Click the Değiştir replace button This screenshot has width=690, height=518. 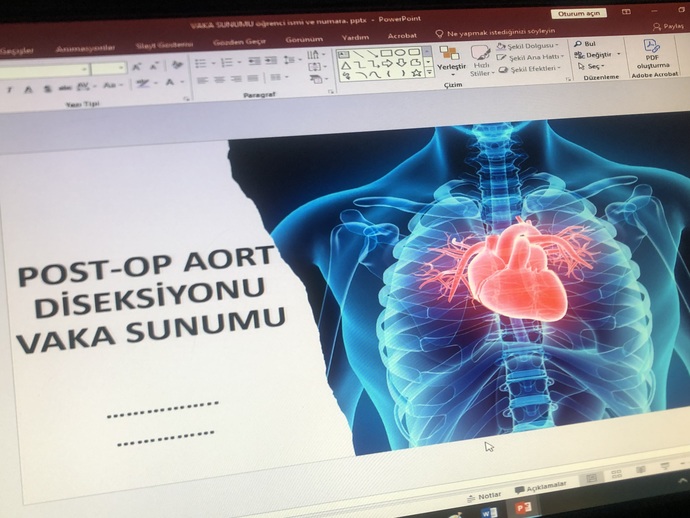point(598,55)
